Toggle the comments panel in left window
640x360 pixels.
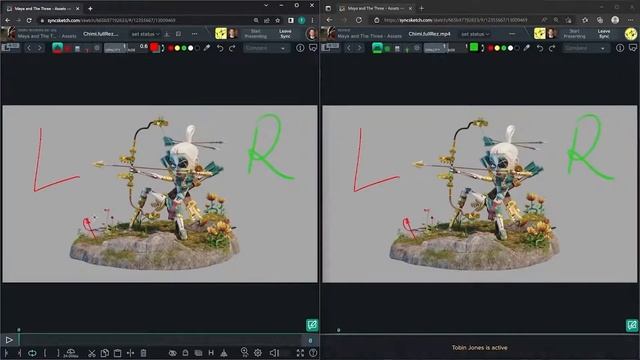[x=313, y=48]
